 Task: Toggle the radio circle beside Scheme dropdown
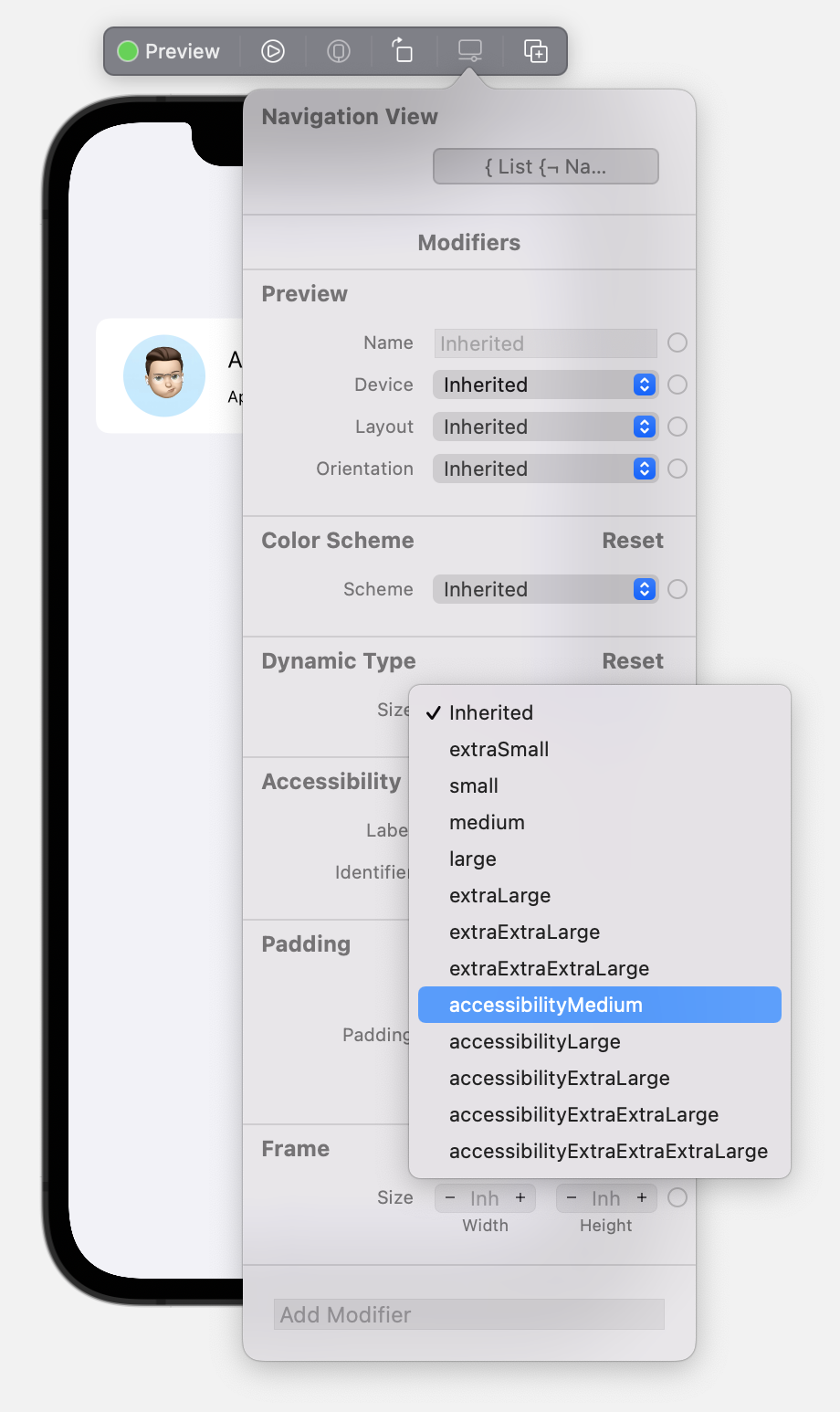point(677,589)
